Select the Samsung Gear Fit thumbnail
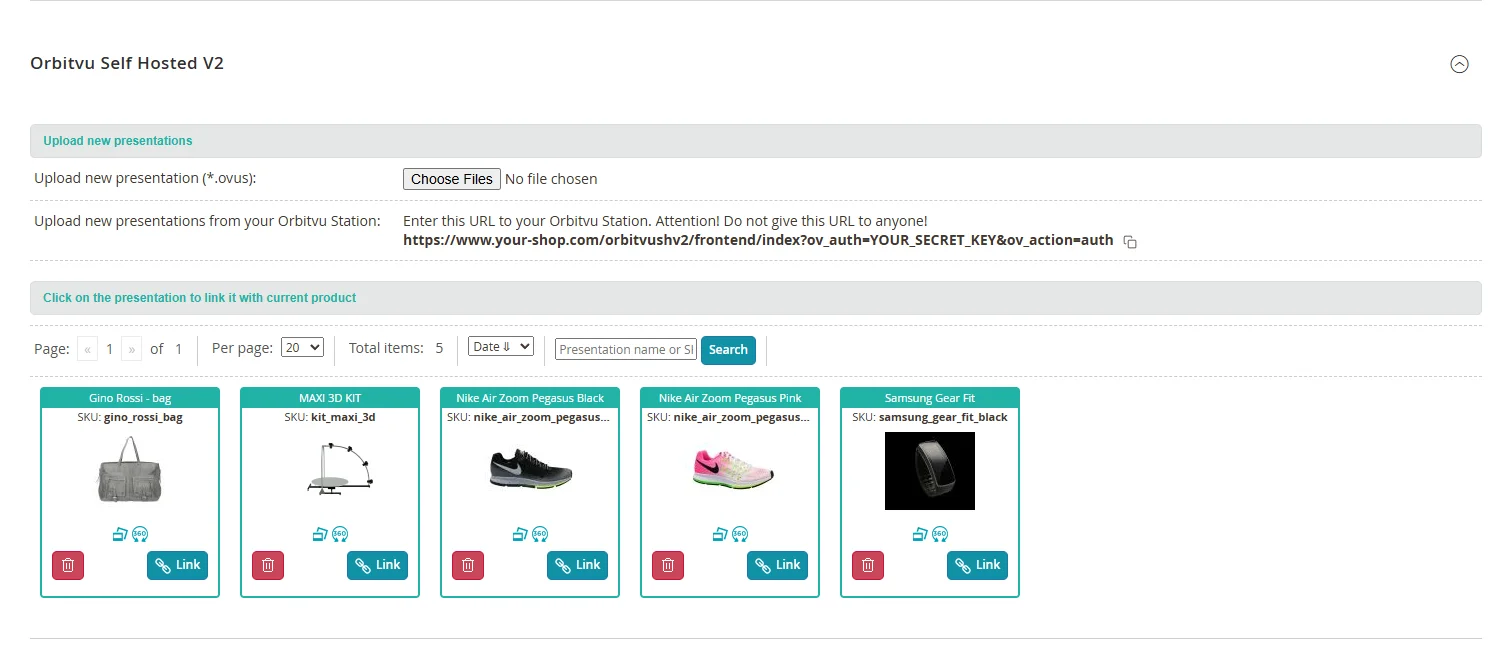Screen dimensions: 1512x671 click(x=930, y=471)
